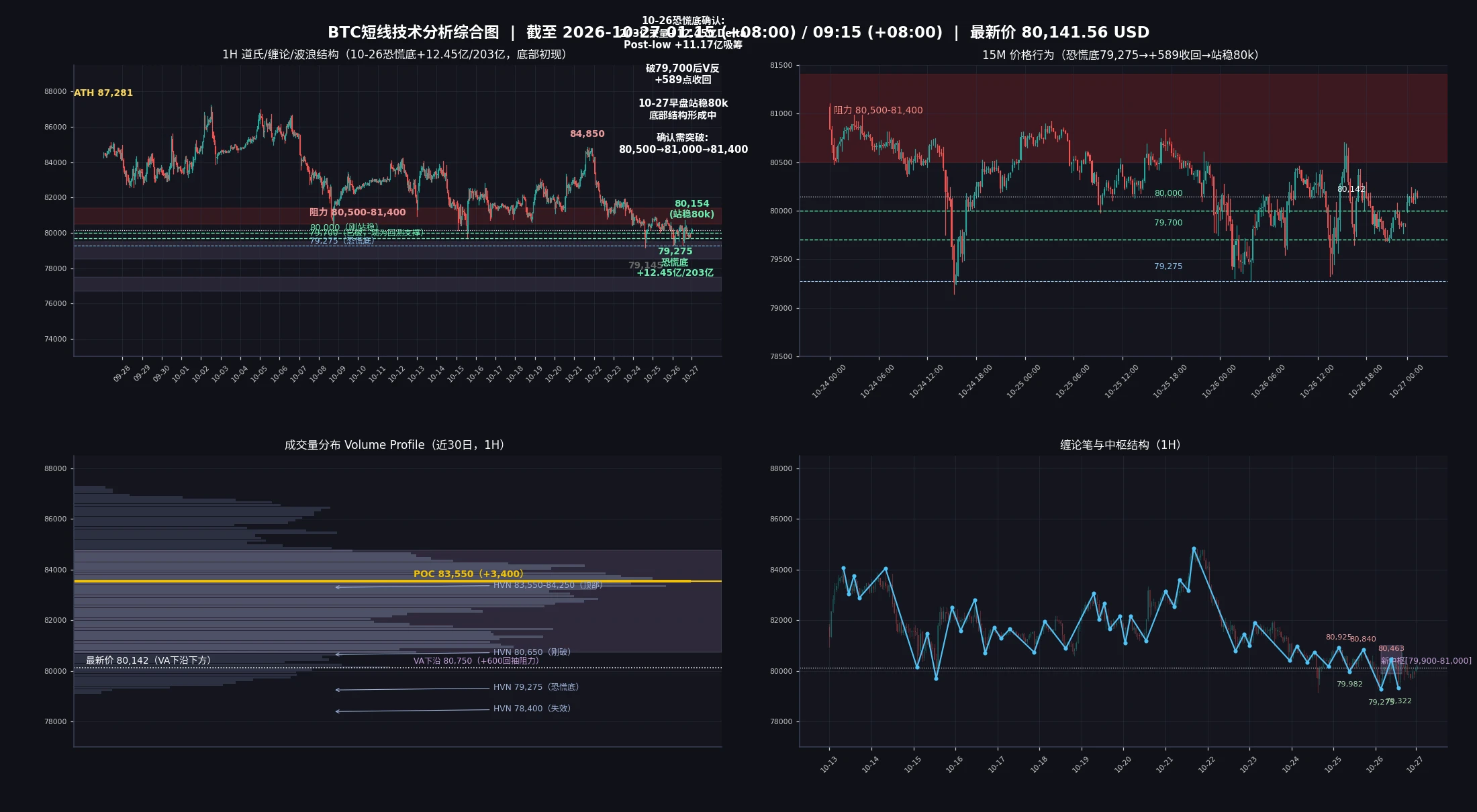Click '阻力 80,500-81,400' in the 15M price chart

point(878,110)
